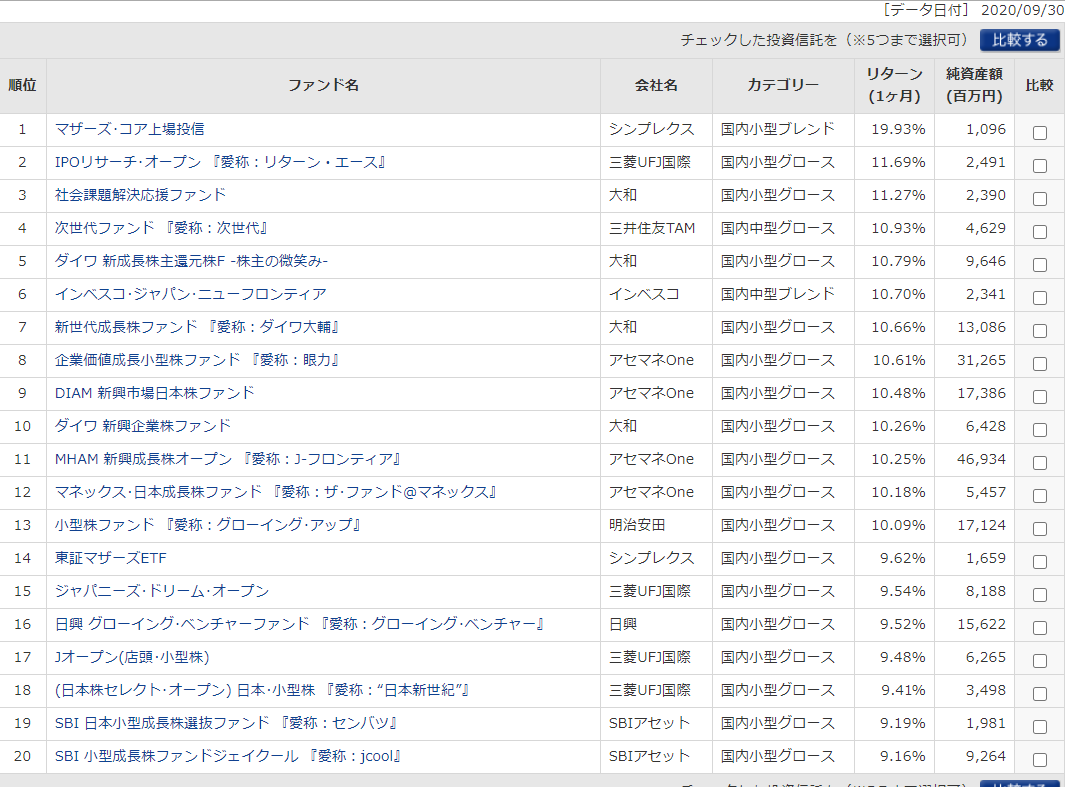
Task: Check compare box for Jオープン(店頭·小型株)
Action: 1039,661
